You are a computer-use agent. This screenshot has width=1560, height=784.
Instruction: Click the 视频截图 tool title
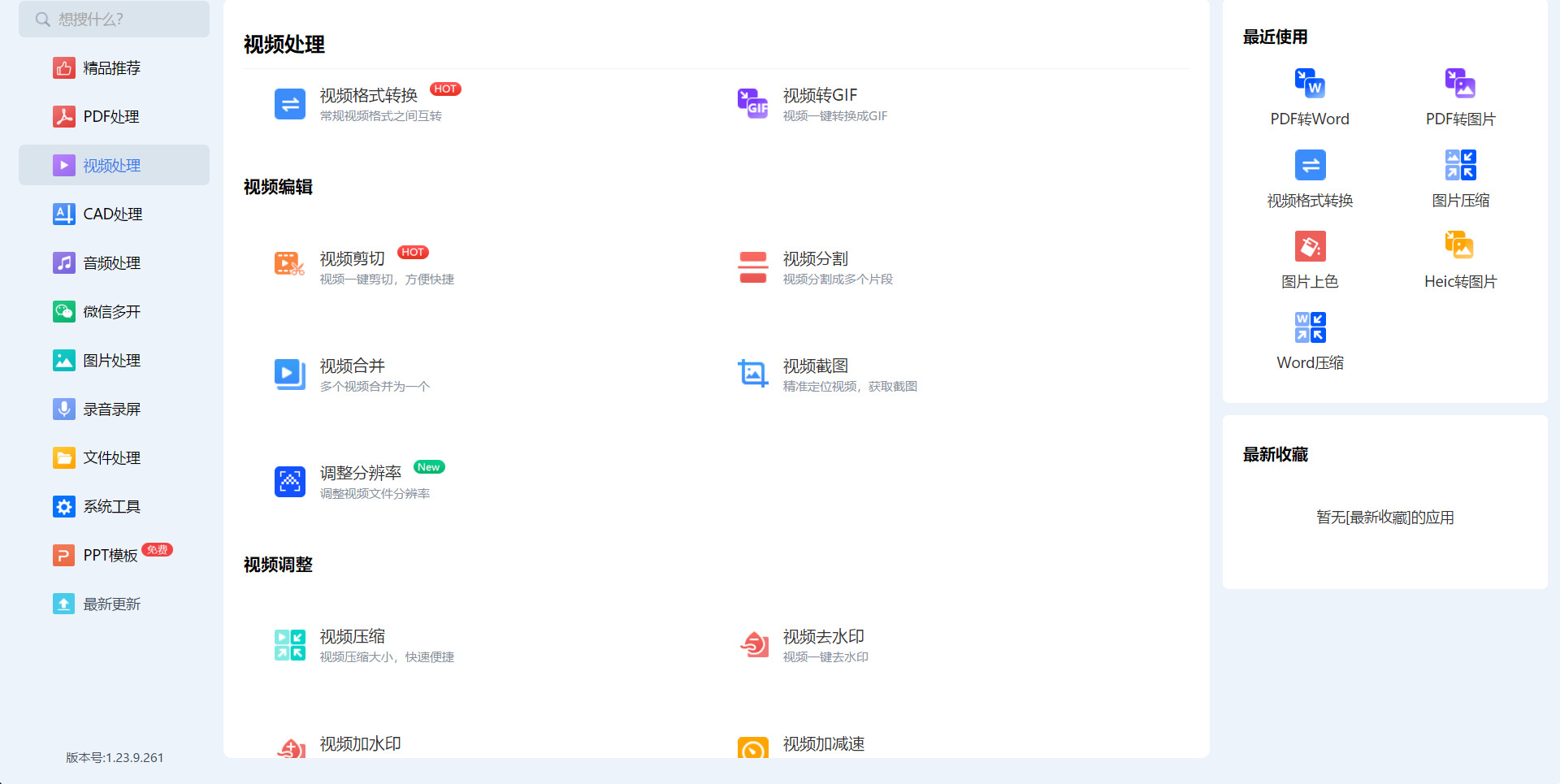[815, 366]
